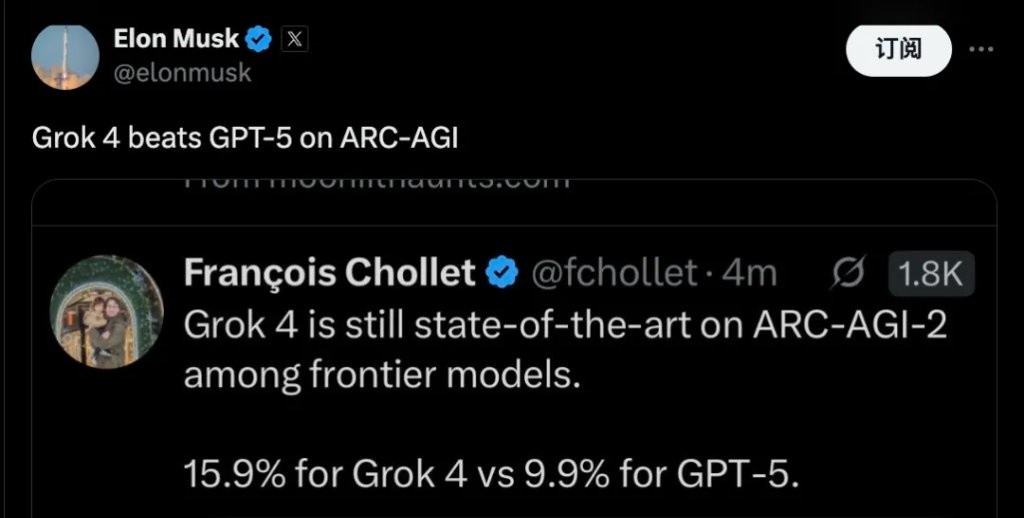Click the 1.8K count badge
The width and height of the screenshot is (1024, 518).
930,273
